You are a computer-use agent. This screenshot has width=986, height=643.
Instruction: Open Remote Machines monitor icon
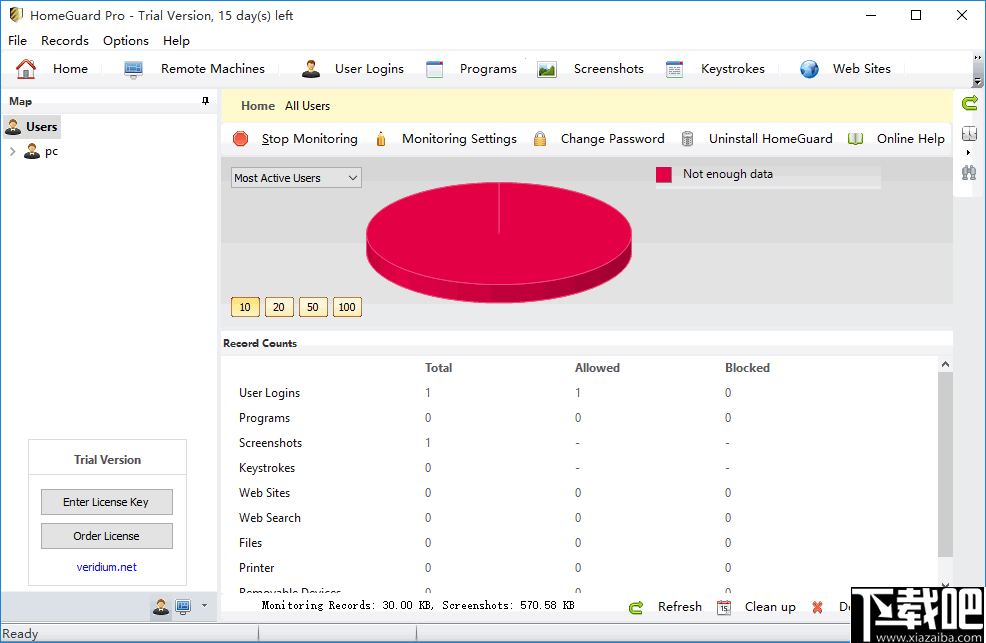[x=133, y=69]
